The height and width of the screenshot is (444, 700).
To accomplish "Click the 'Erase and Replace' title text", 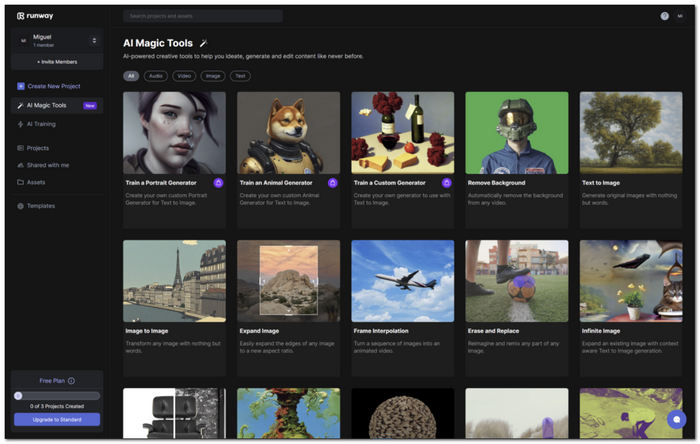I will pos(493,331).
